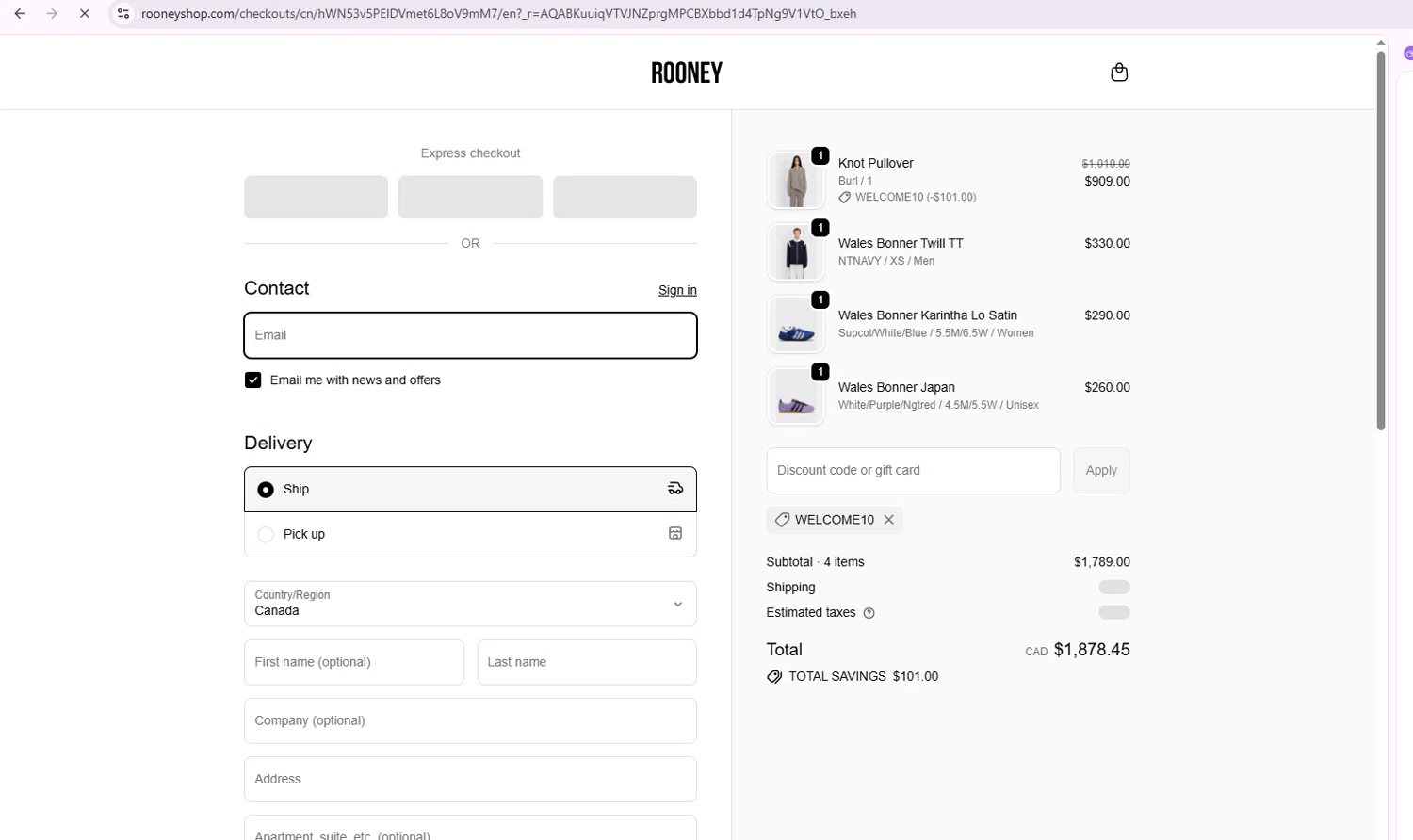Click the Sign in link
The height and width of the screenshot is (840, 1413).
pos(677,290)
